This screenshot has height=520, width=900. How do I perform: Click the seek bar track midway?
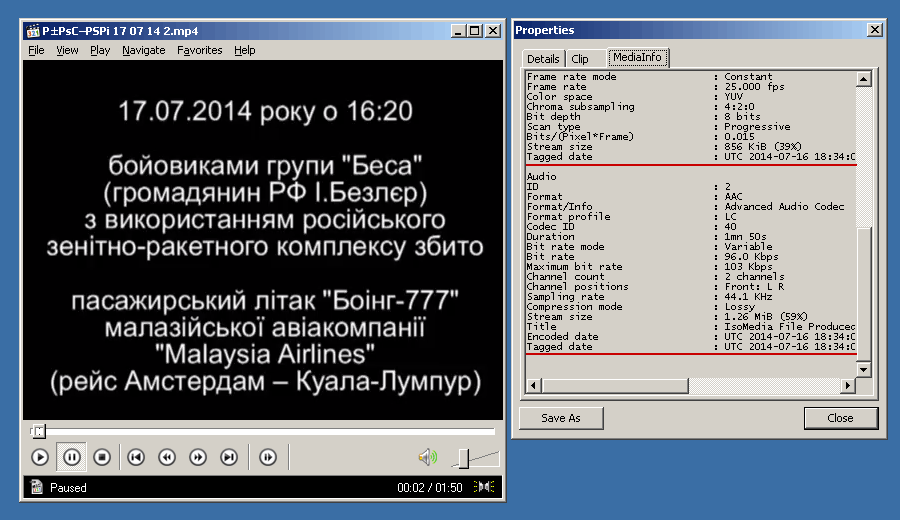click(x=263, y=430)
